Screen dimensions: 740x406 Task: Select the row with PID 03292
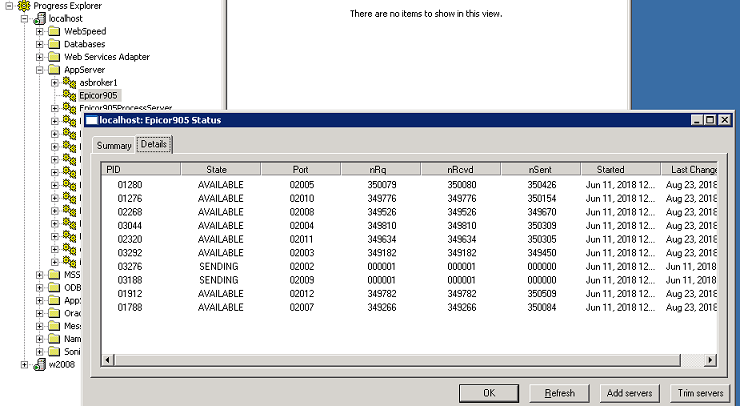coord(410,253)
